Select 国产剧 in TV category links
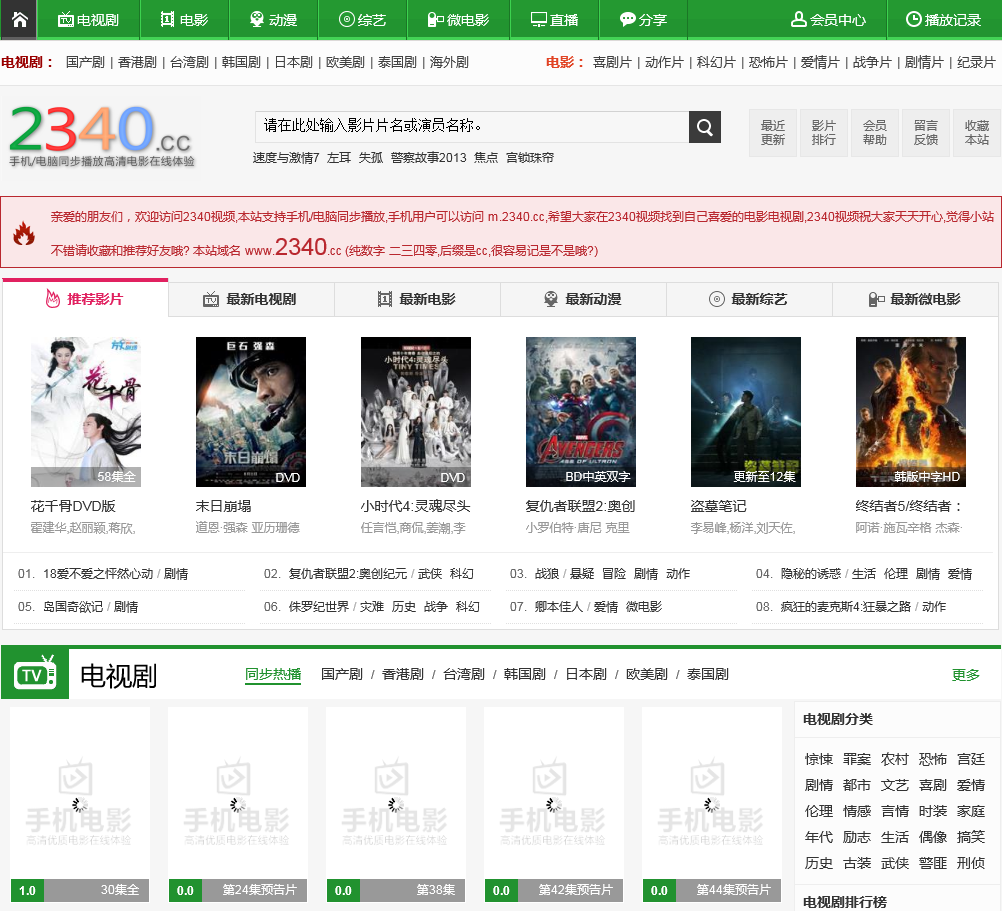 (x=85, y=62)
